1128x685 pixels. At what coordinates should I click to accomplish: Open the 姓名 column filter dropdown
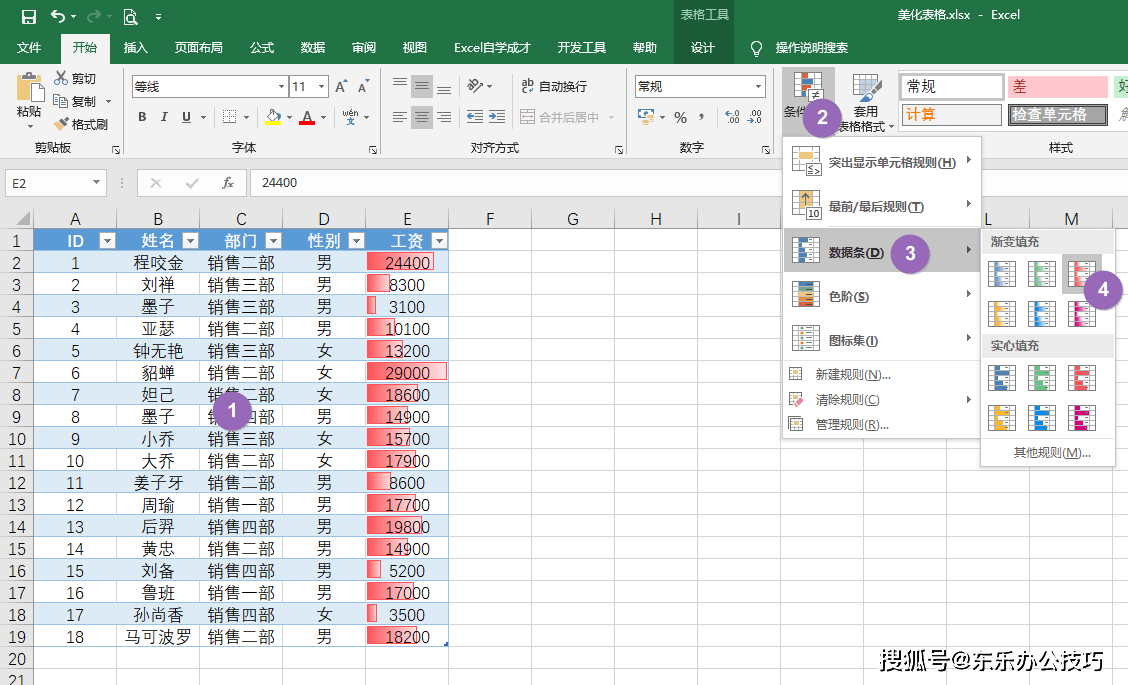(190, 240)
